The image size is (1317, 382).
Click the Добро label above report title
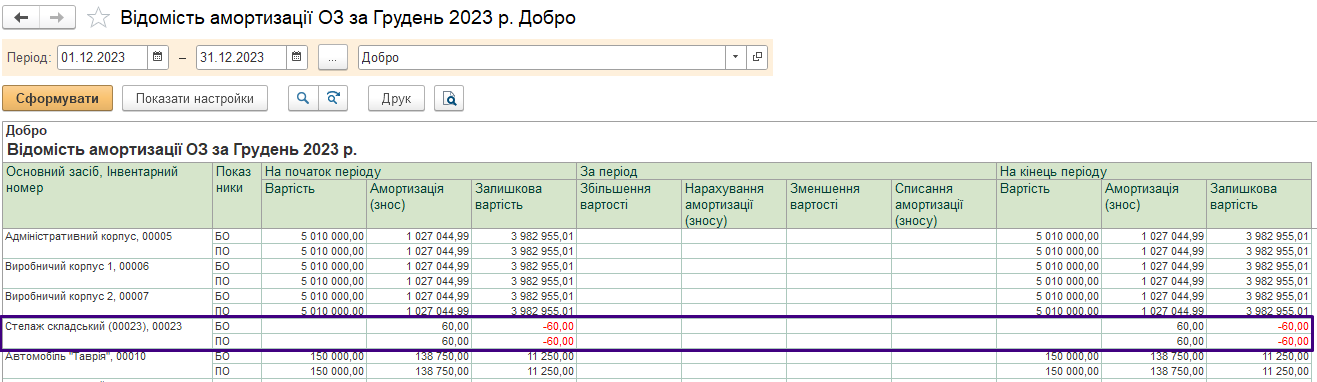[x=26, y=130]
